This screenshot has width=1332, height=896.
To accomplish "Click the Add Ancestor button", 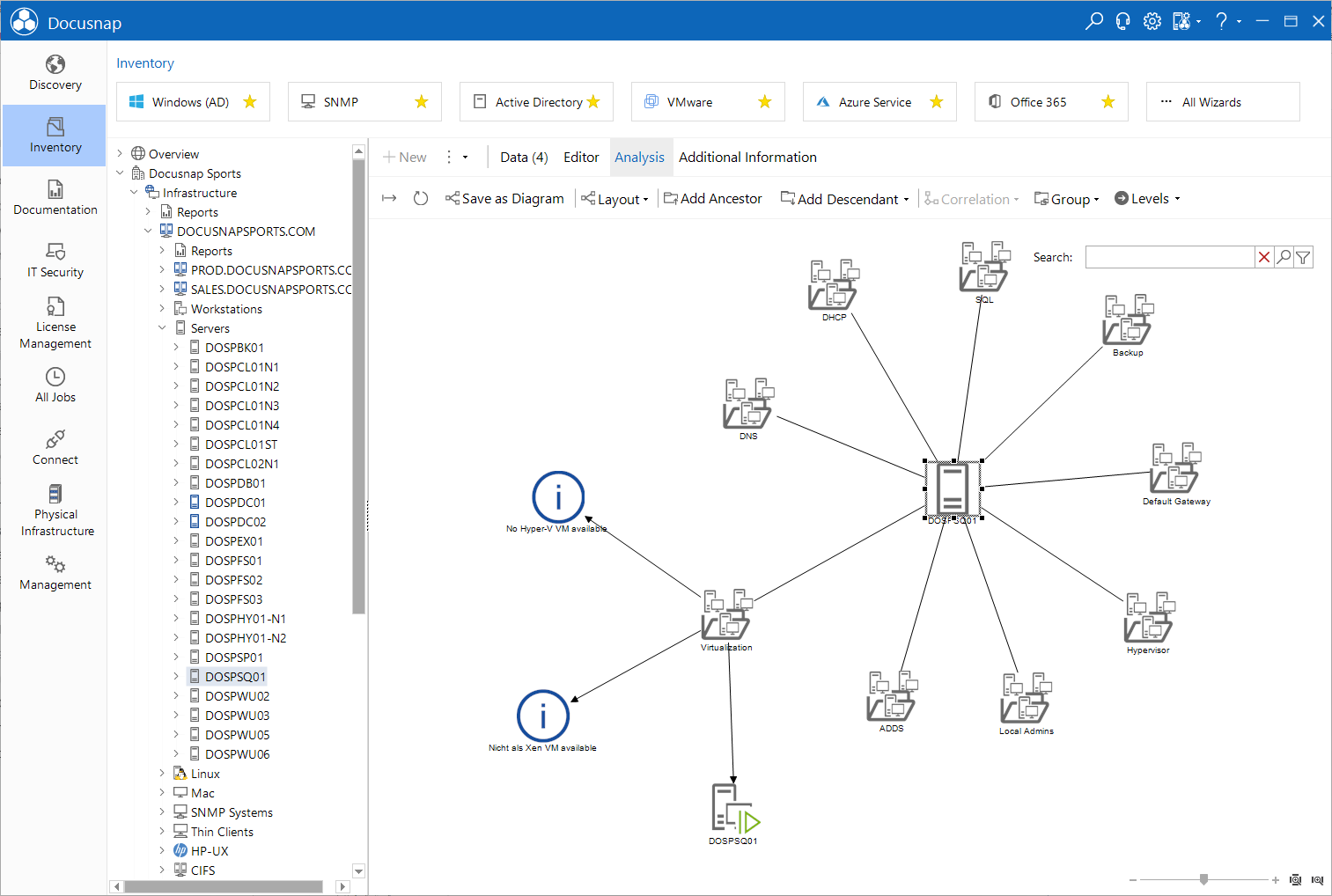I will [712, 199].
